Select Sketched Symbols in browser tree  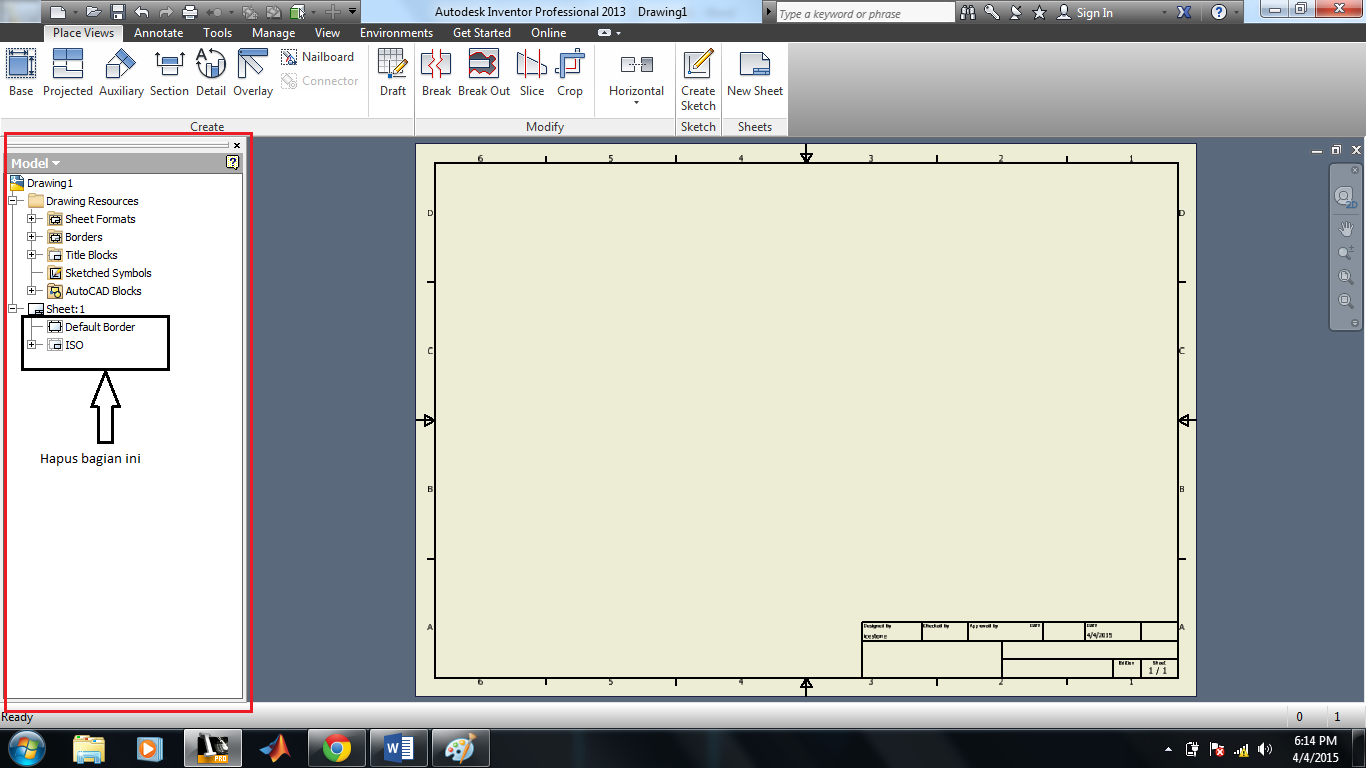coord(99,273)
